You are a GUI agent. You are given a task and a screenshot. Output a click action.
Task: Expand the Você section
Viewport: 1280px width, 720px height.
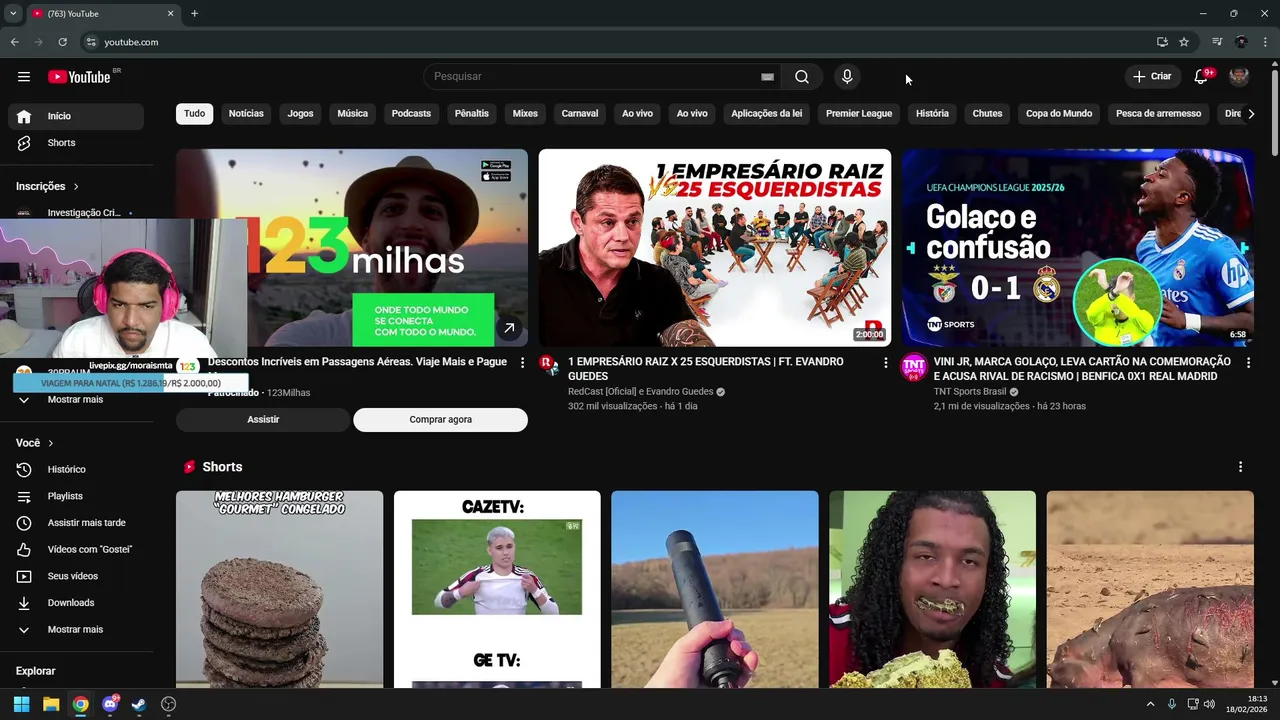coord(34,443)
